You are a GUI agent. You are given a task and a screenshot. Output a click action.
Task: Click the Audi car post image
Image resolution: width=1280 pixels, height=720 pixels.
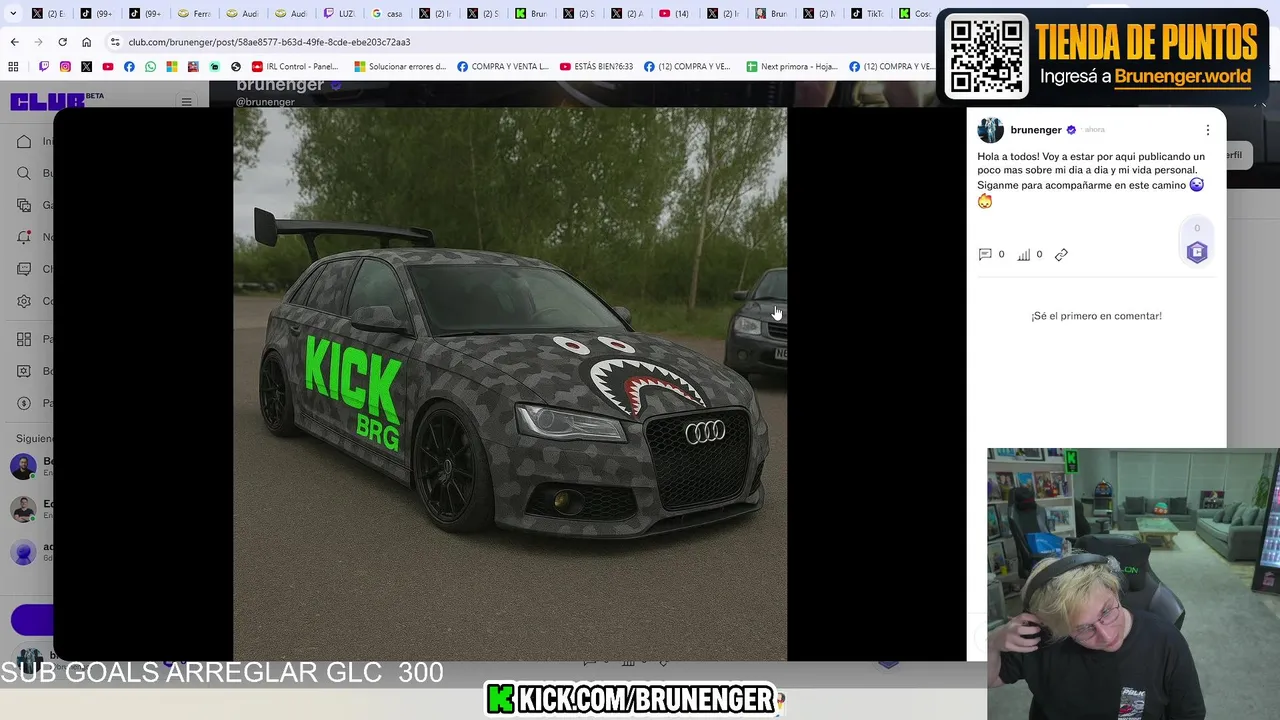click(510, 384)
